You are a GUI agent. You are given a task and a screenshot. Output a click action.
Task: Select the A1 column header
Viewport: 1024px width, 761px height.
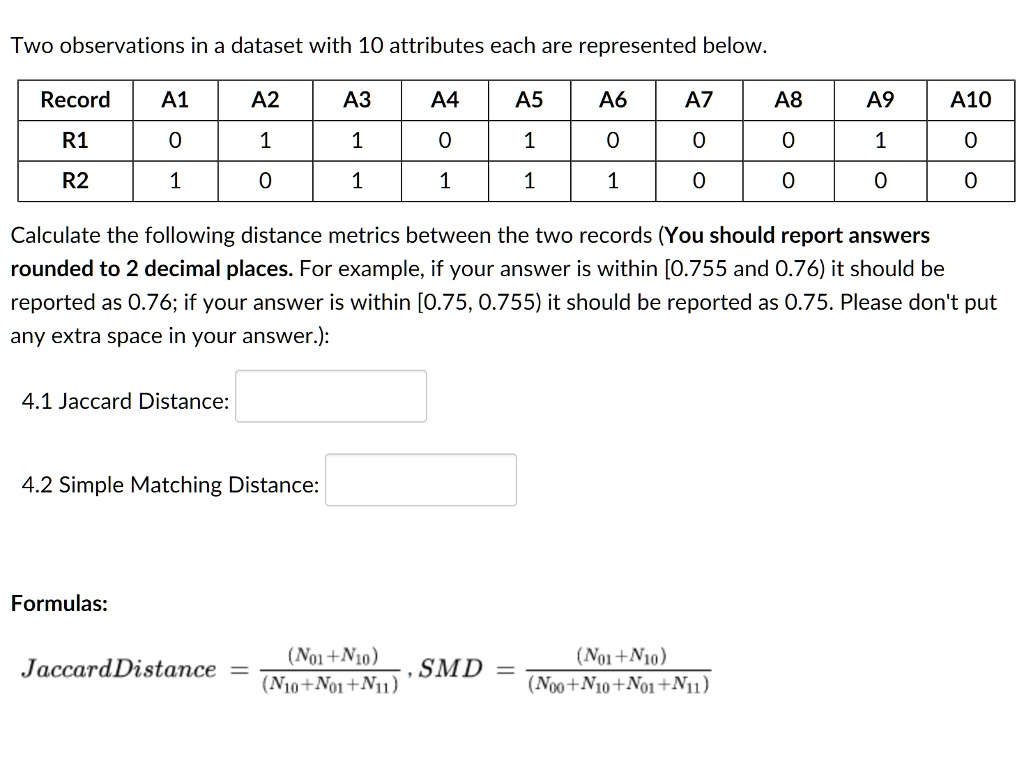coord(175,99)
